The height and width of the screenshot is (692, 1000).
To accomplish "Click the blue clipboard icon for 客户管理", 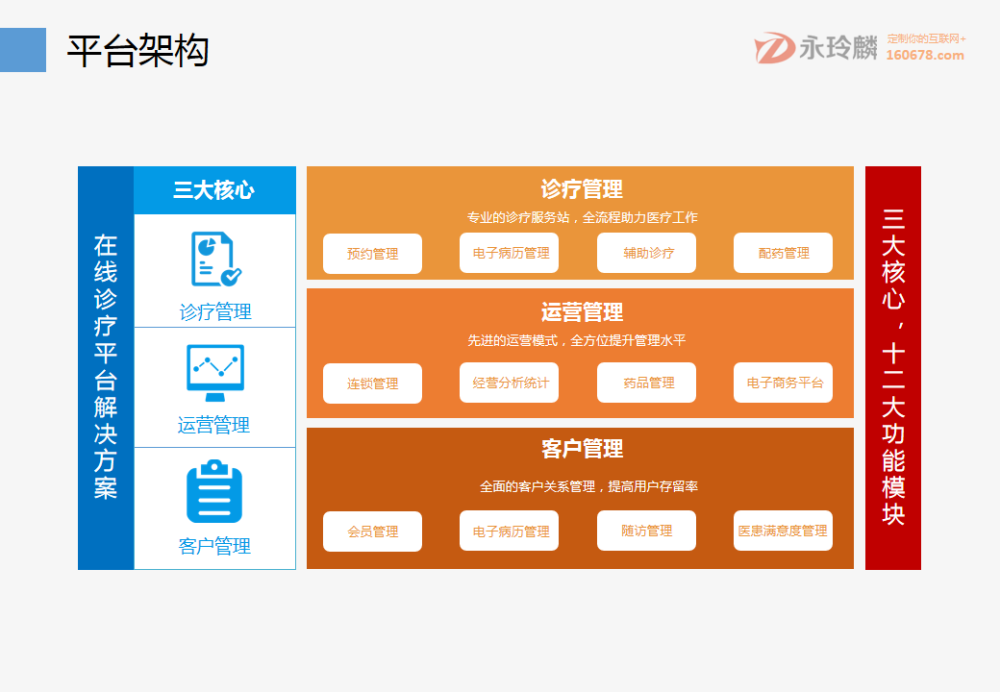I will [x=214, y=492].
